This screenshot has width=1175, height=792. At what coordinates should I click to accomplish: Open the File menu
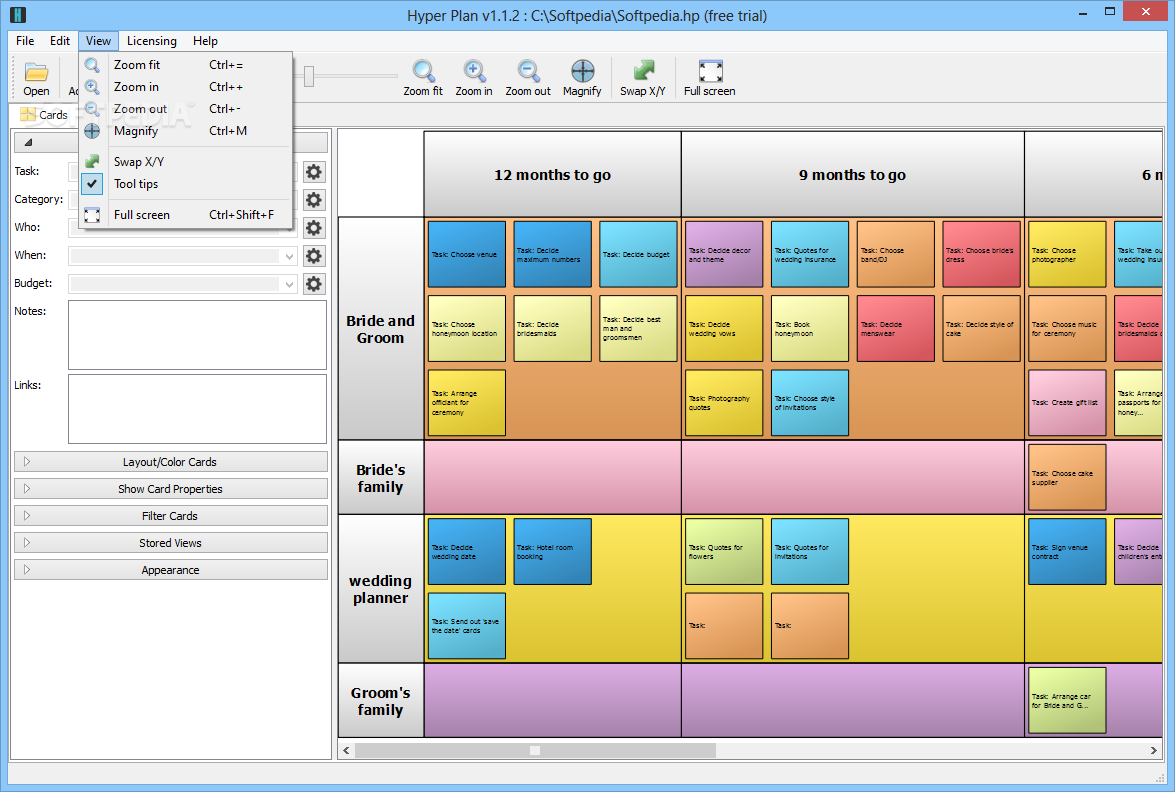(25, 41)
